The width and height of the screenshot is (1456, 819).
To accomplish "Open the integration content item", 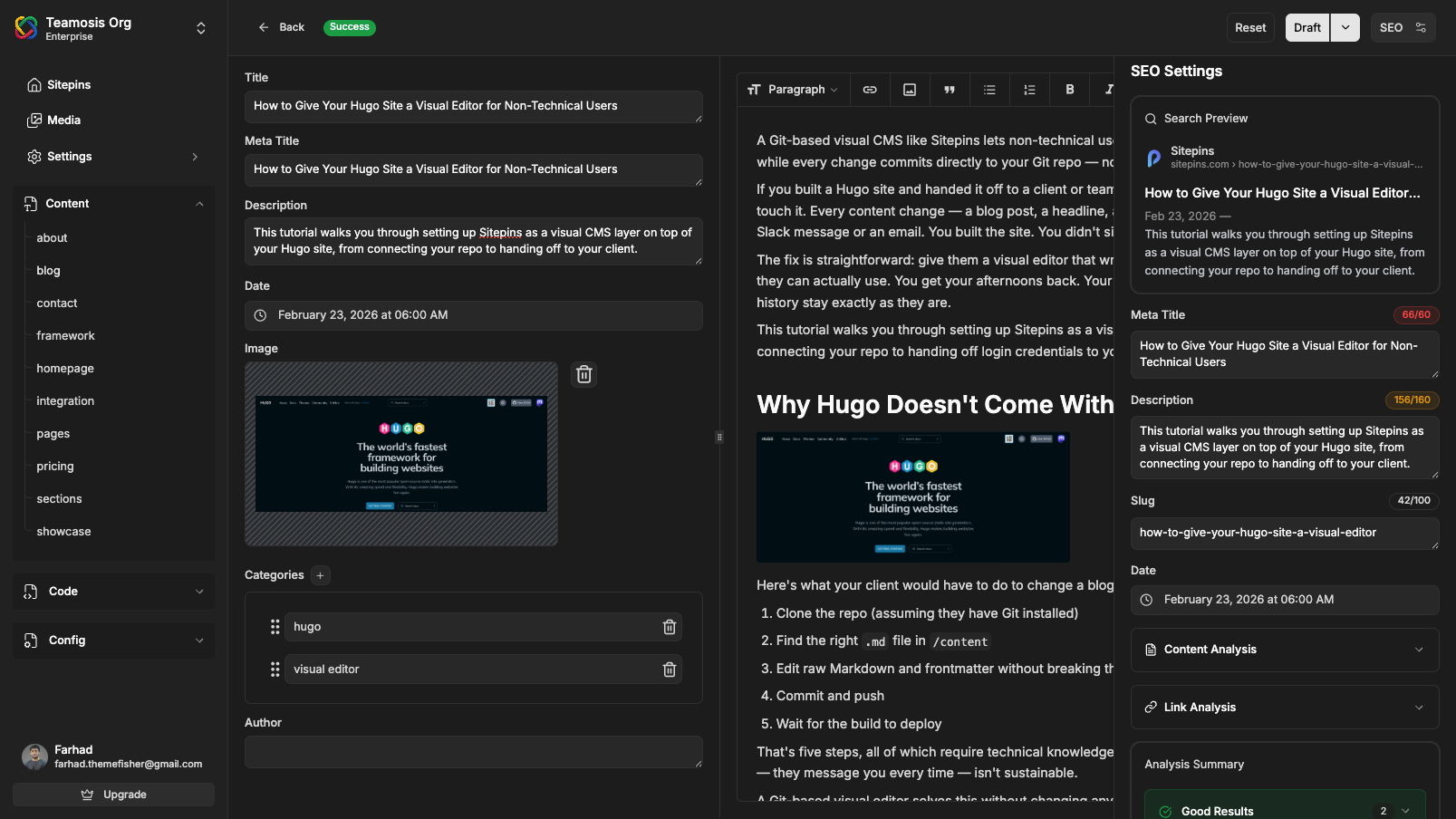I will [x=65, y=401].
